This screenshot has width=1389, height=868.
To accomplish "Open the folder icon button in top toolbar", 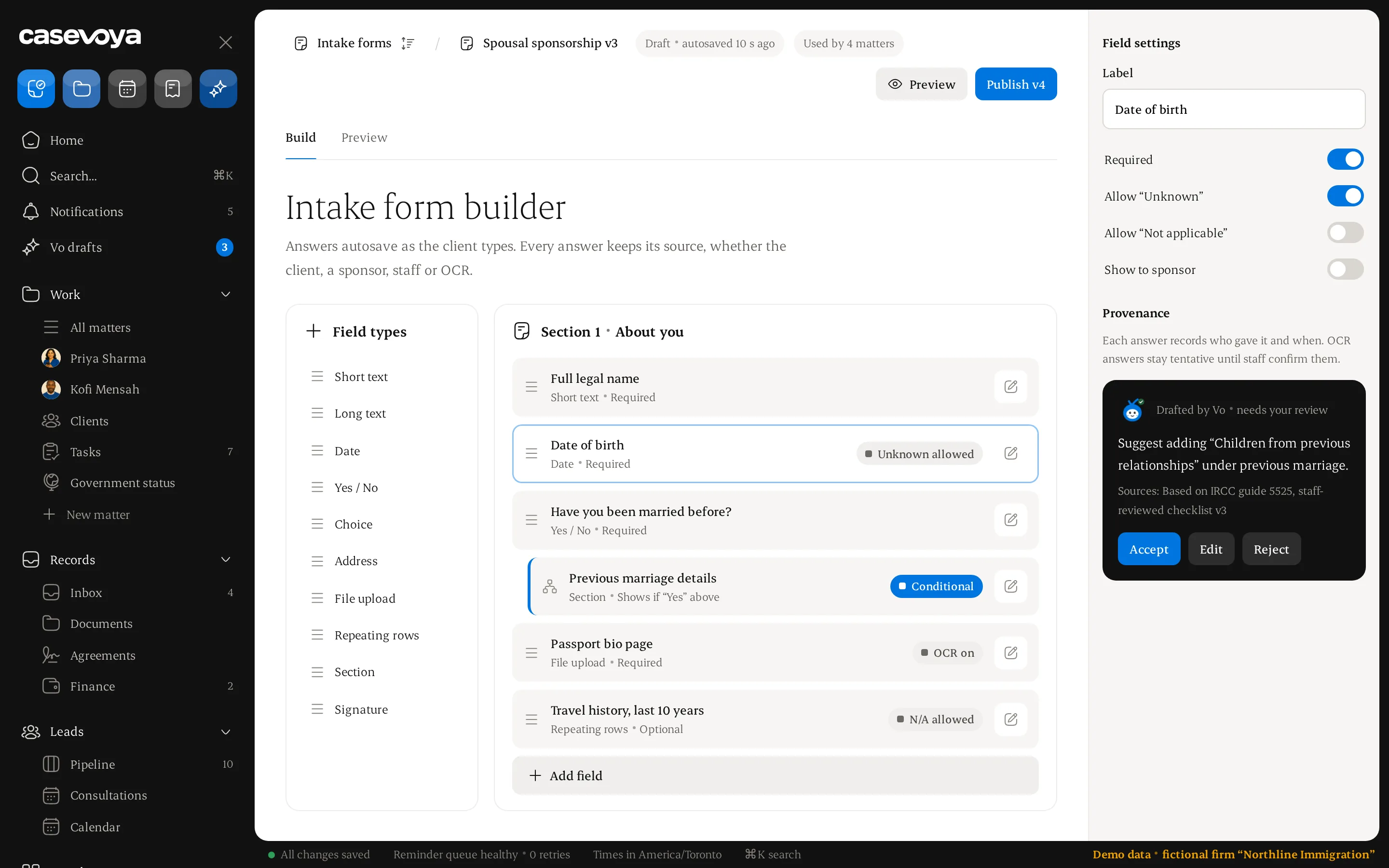I will coord(82,88).
